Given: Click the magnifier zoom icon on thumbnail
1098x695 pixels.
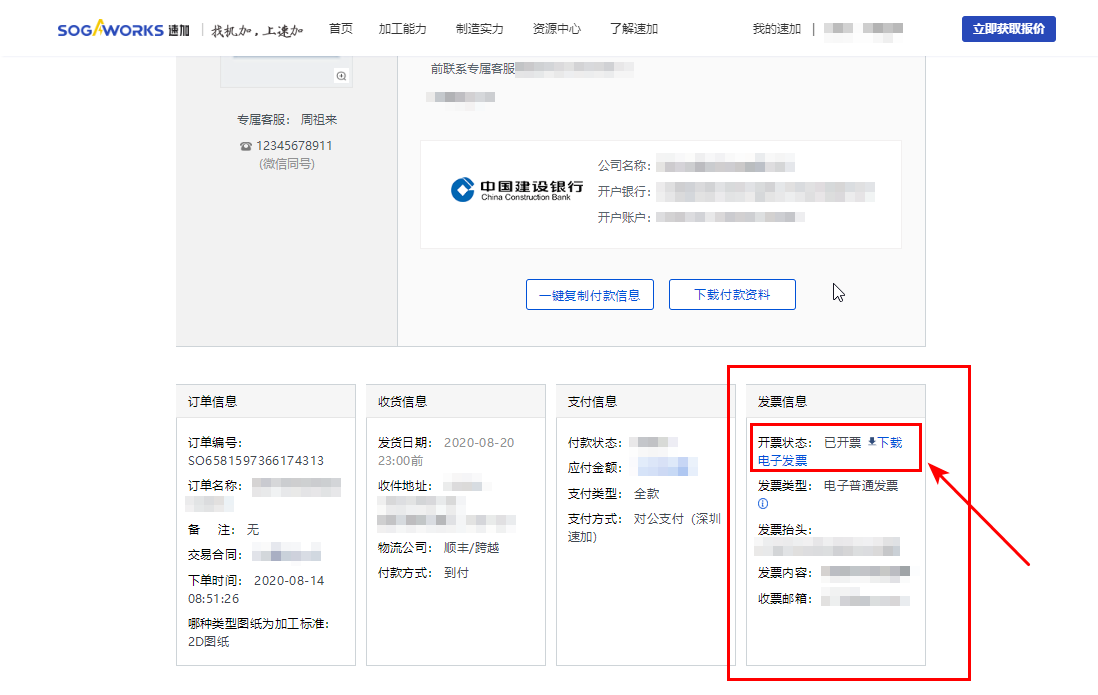Looking at the screenshot, I should tap(341, 76).
